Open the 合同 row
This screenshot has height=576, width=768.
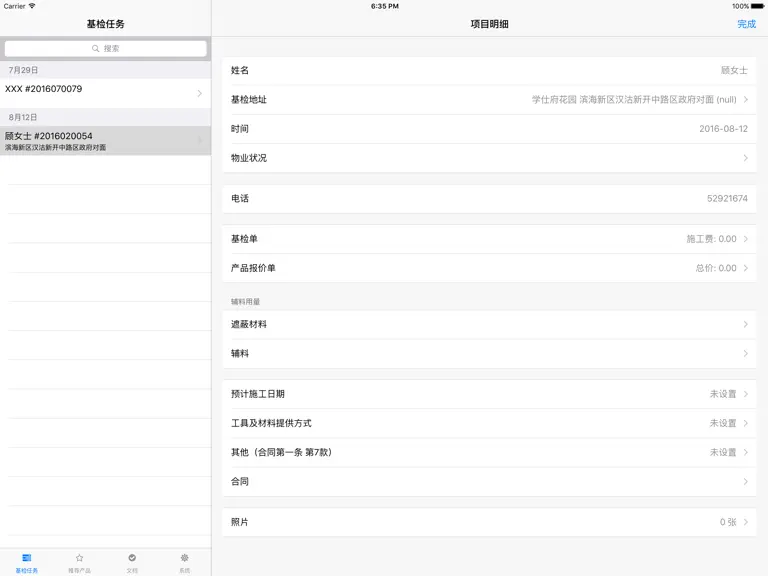coord(489,481)
